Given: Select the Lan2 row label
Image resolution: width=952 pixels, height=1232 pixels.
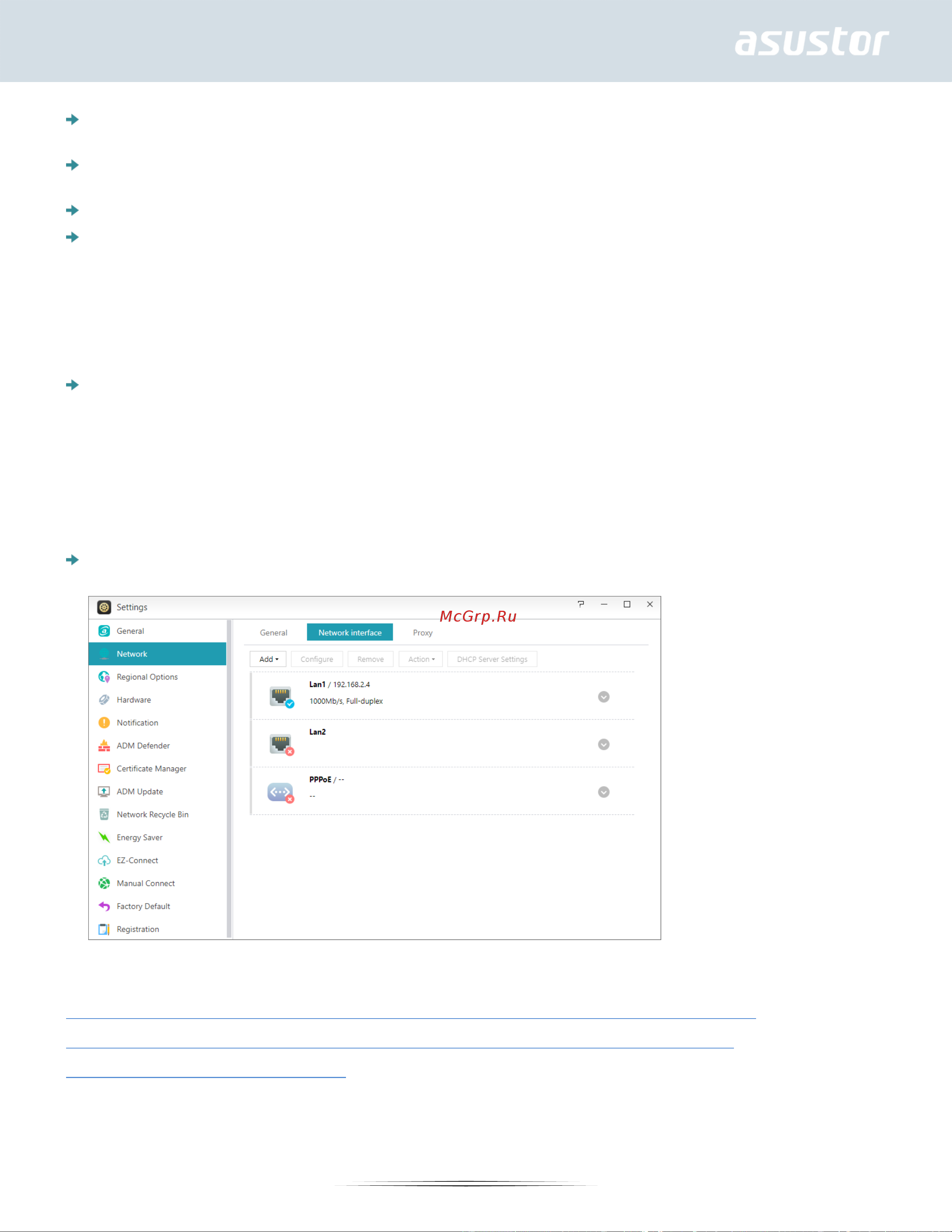Looking at the screenshot, I should pos(318,732).
